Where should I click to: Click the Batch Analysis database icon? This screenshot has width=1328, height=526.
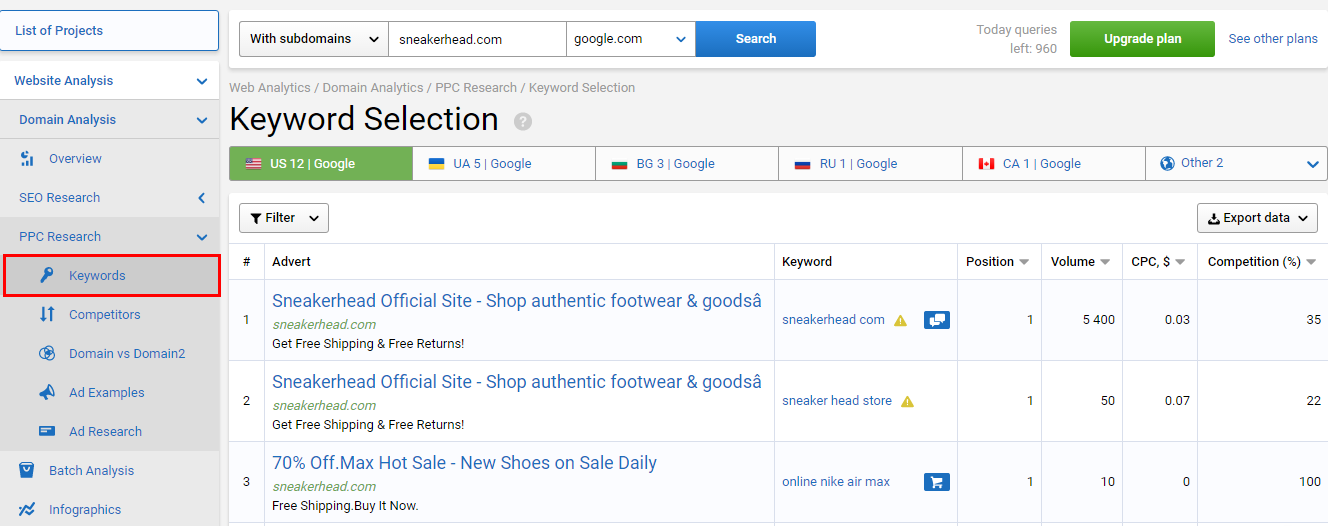(x=27, y=470)
